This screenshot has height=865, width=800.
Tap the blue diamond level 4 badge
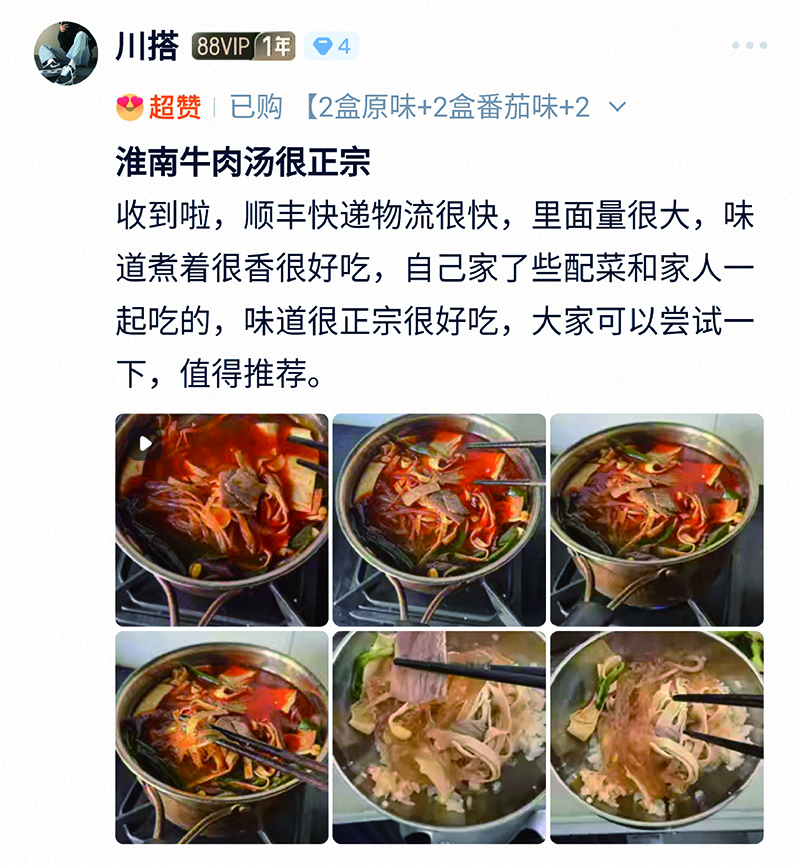(331, 46)
